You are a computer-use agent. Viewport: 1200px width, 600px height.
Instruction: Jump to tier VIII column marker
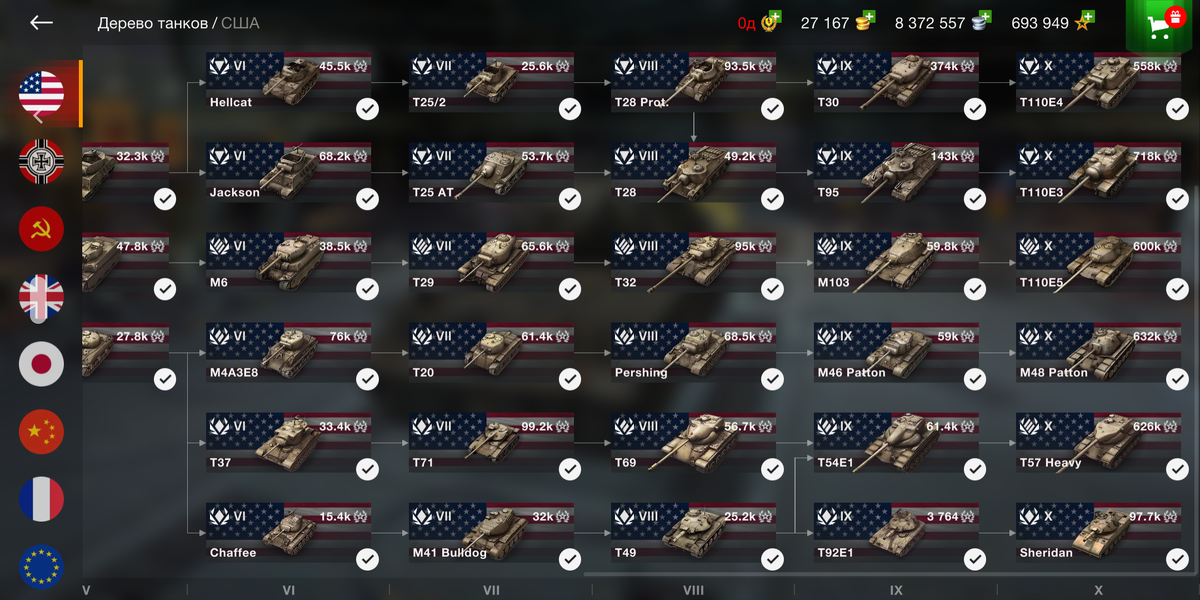pyautogui.click(x=693, y=591)
